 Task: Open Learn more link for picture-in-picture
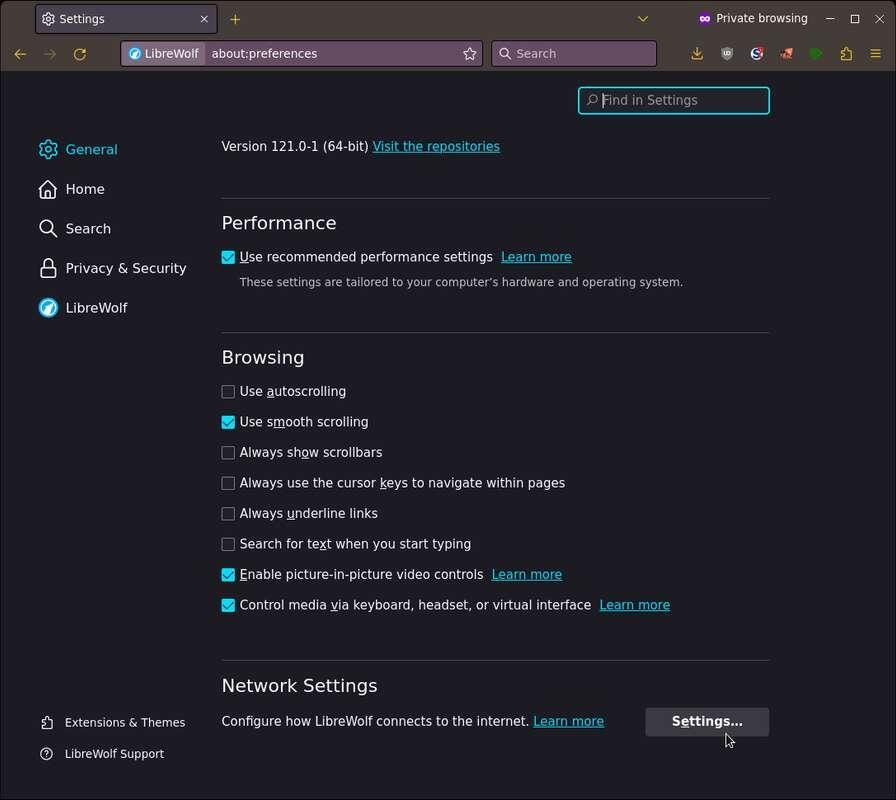pos(526,575)
